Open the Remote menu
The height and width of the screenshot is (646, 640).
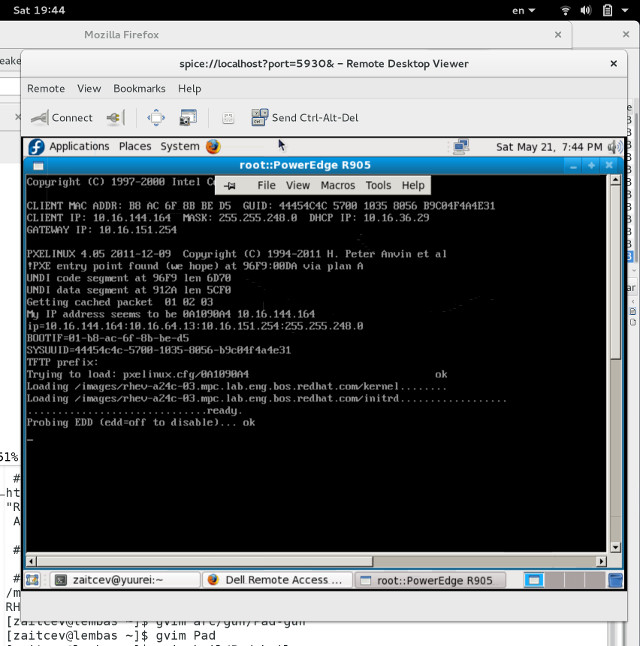46,89
